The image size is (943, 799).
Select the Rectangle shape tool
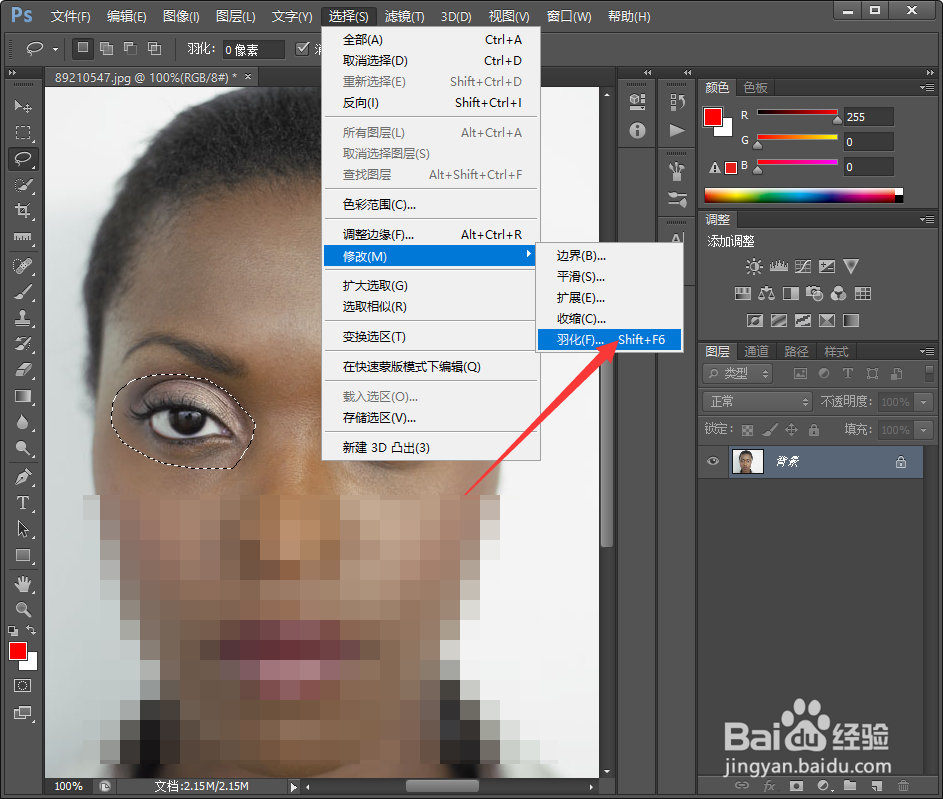[23, 556]
